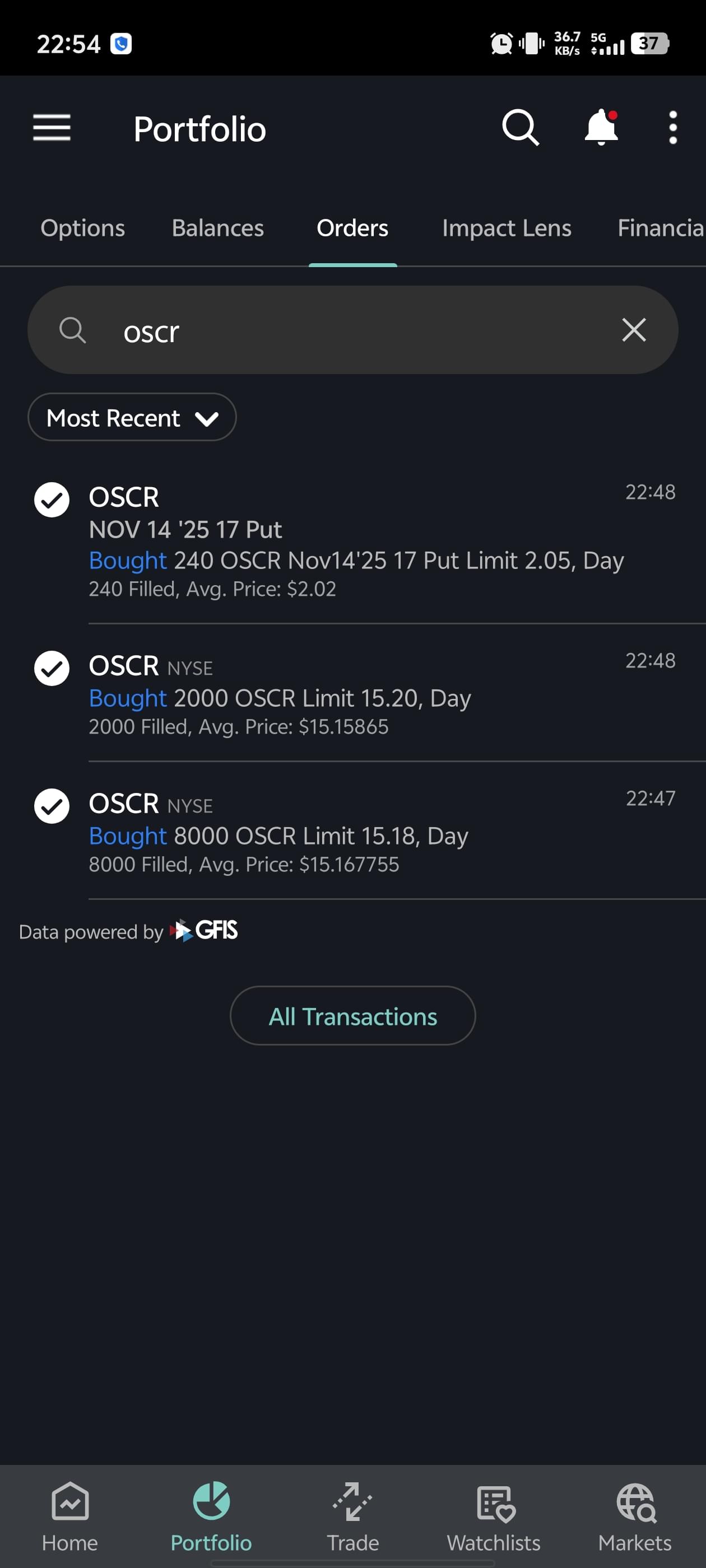The width and height of the screenshot is (706, 1568).
Task: Go to Home in bottom navigation
Action: pyautogui.click(x=70, y=1516)
